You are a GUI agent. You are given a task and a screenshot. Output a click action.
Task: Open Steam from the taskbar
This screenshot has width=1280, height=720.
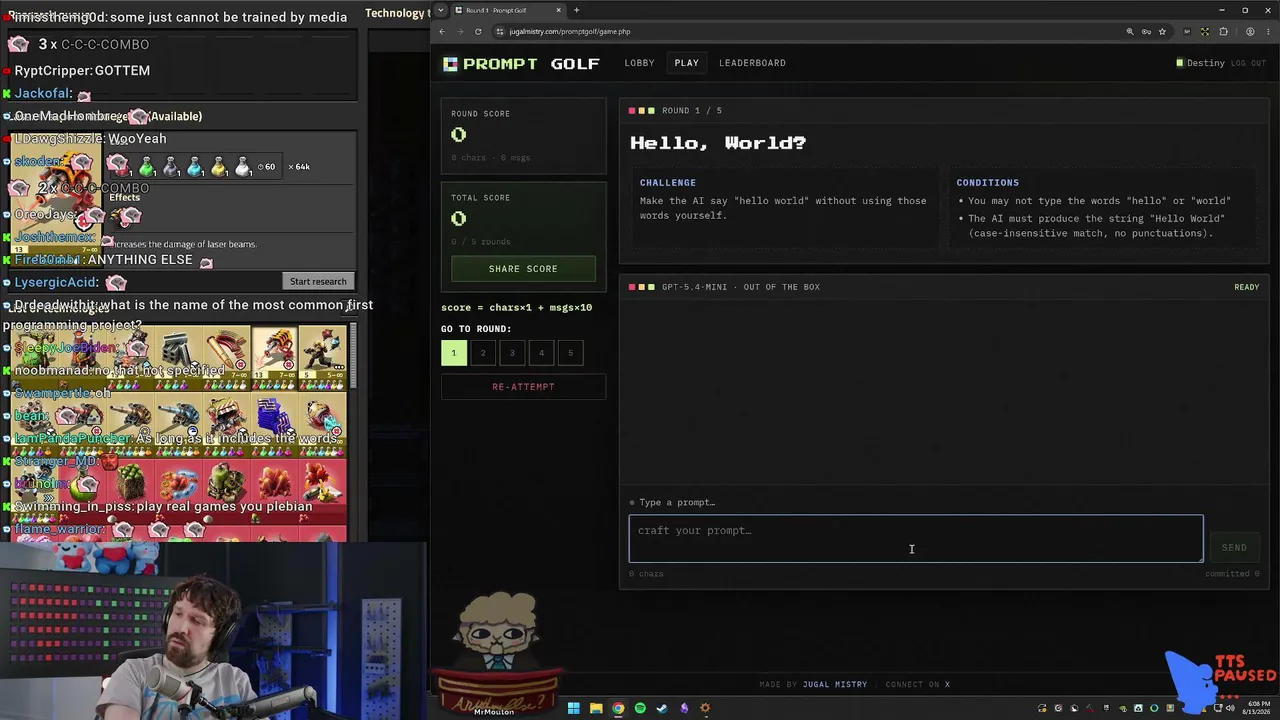click(x=662, y=709)
